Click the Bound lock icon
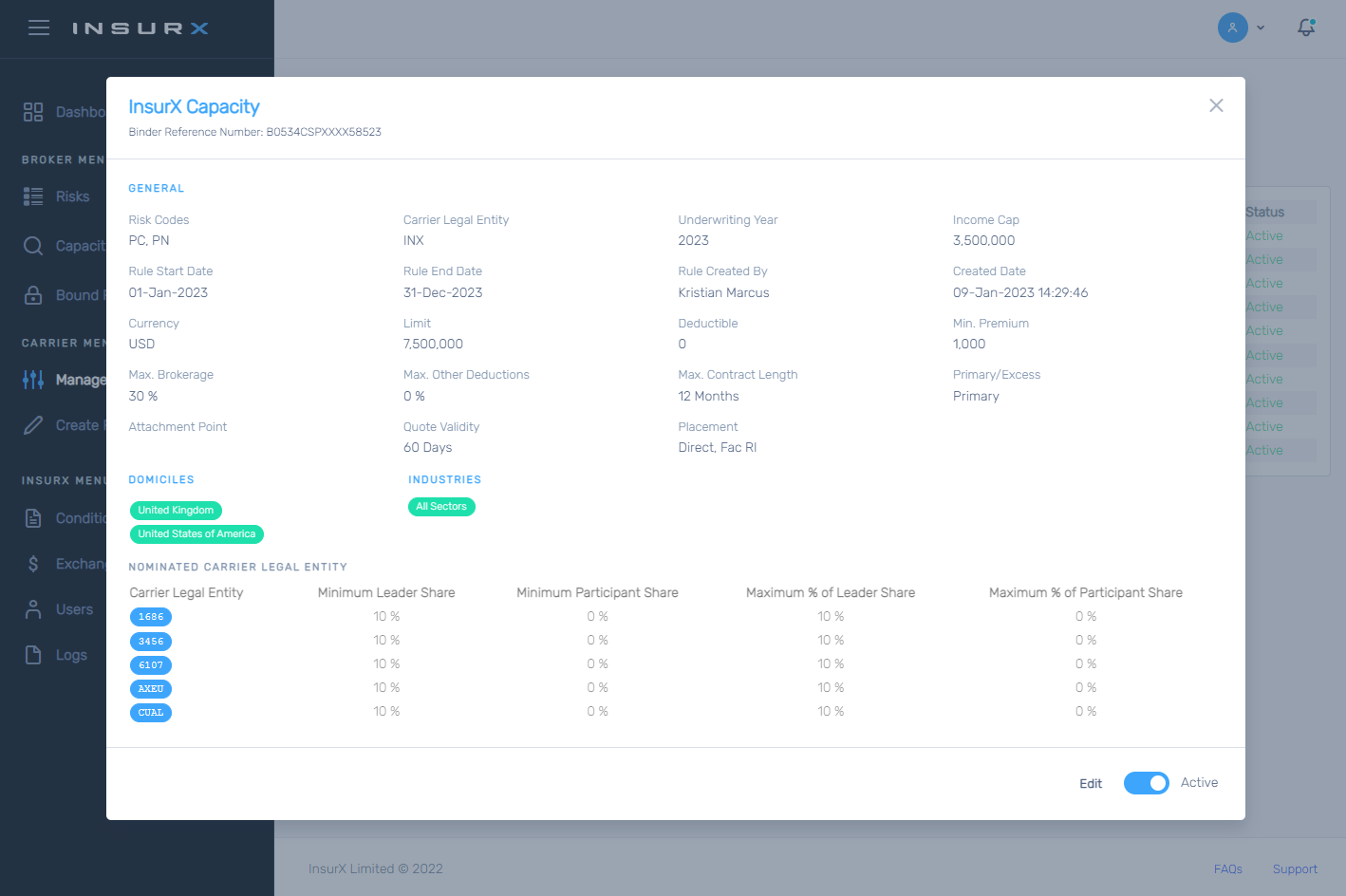Image resolution: width=1346 pixels, height=896 pixels. pyautogui.click(x=33, y=295)
